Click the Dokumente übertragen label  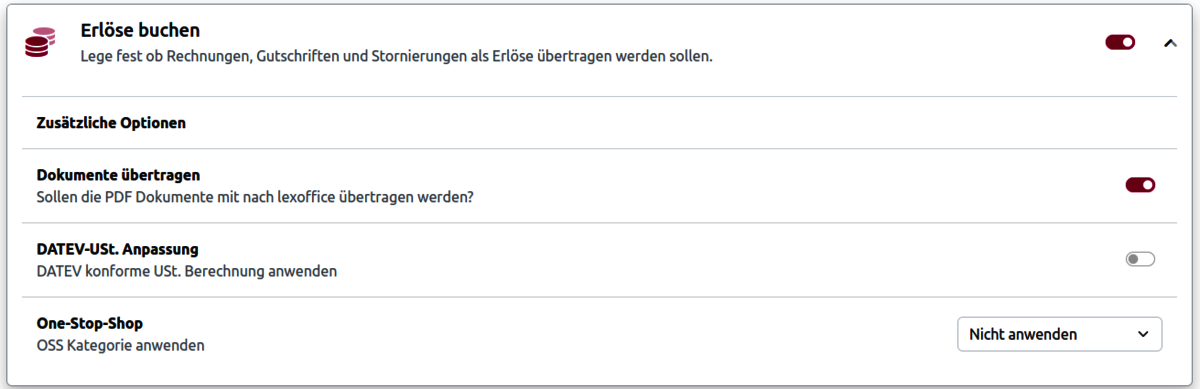118,175
